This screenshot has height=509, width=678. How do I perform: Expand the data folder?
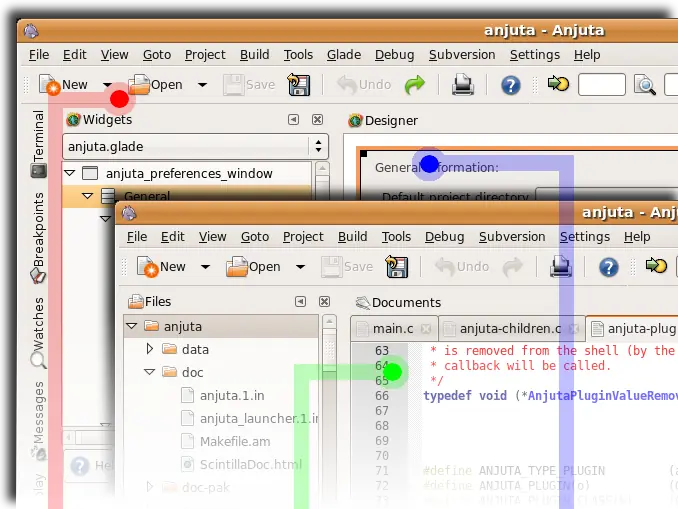(150, 349)
